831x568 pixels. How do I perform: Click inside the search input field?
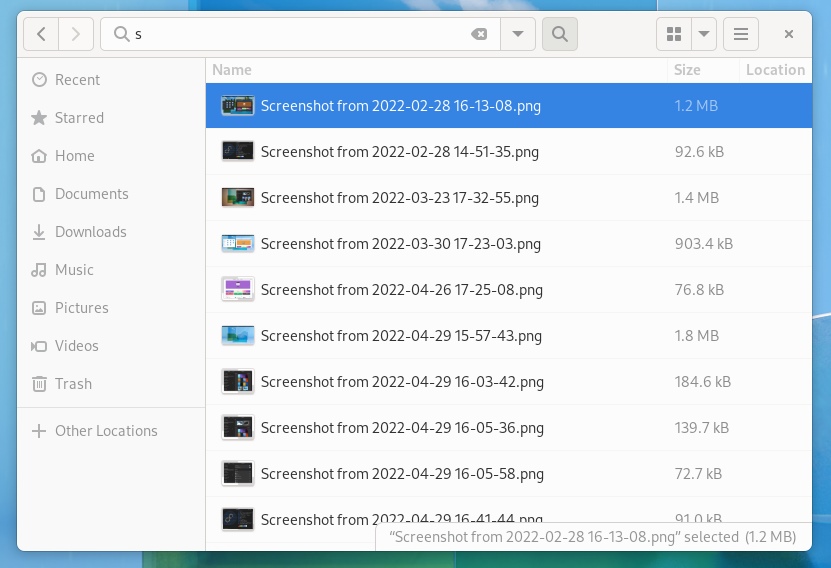click(x=300, y=34)
